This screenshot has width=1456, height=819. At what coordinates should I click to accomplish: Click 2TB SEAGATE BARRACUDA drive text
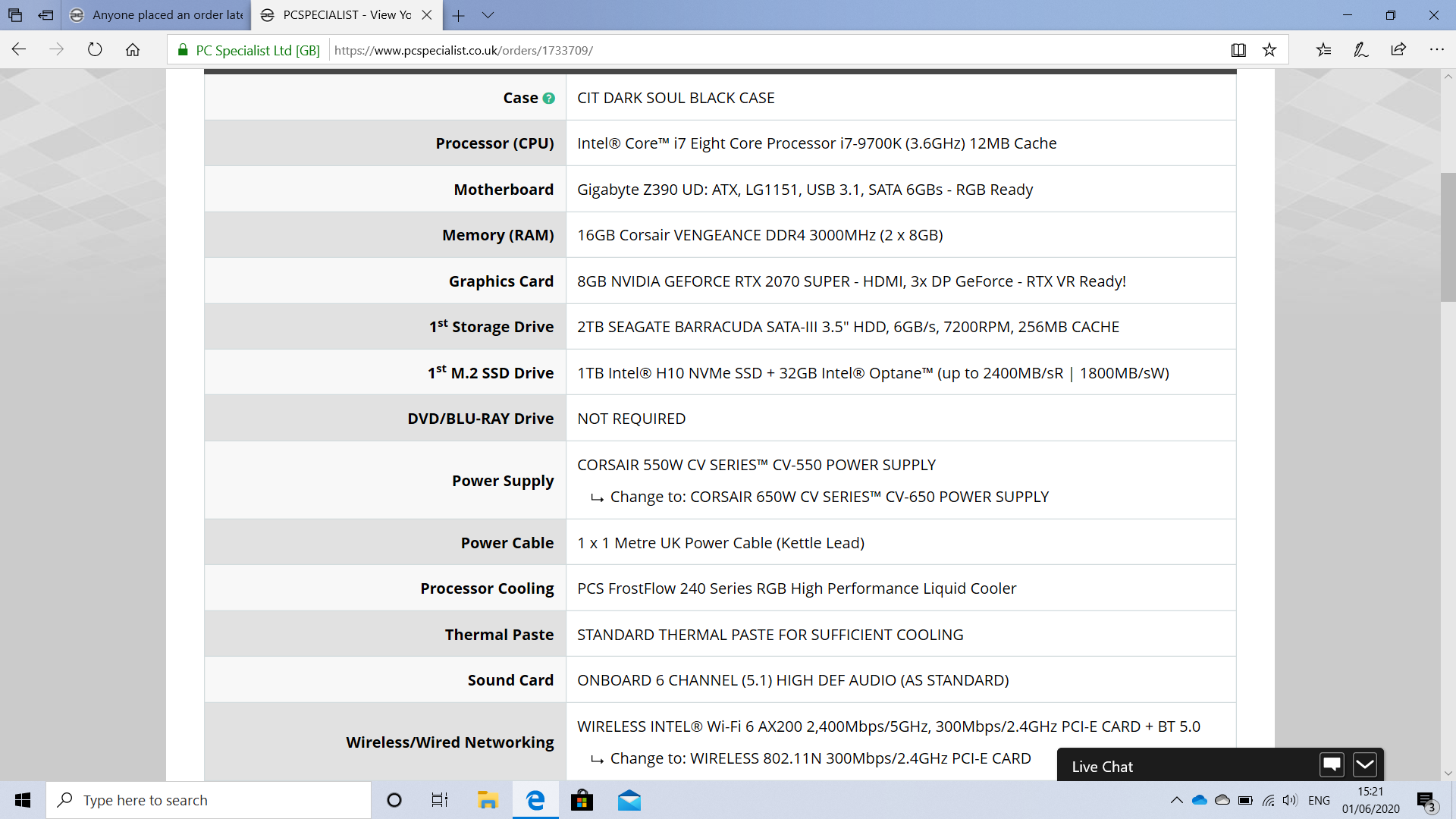point(848,327)
